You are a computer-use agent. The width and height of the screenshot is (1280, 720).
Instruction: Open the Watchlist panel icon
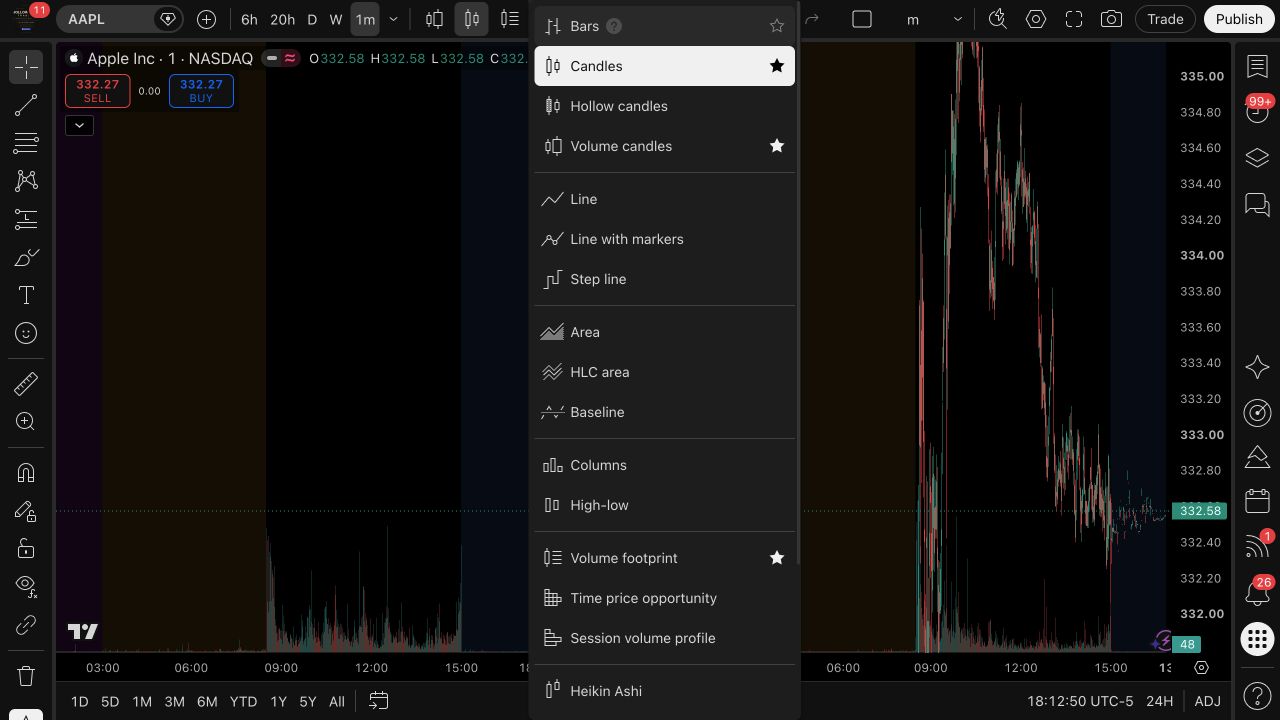coord(1257,67)
